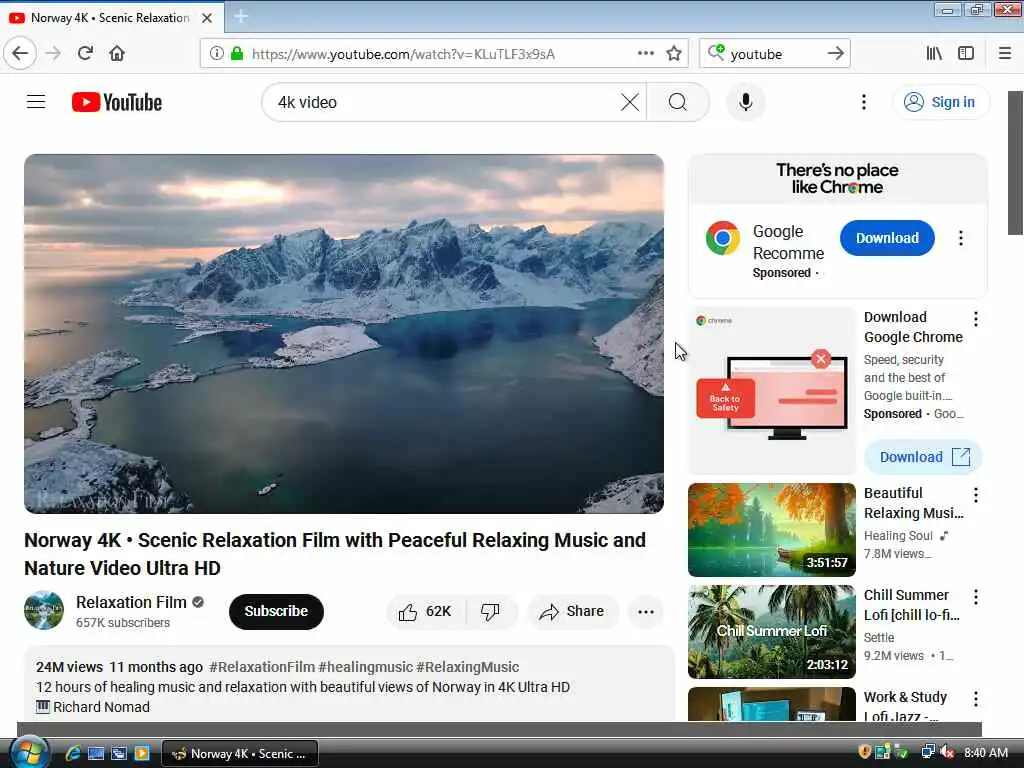Switch to Norway 4K taskbar window

tap(240, 754)
